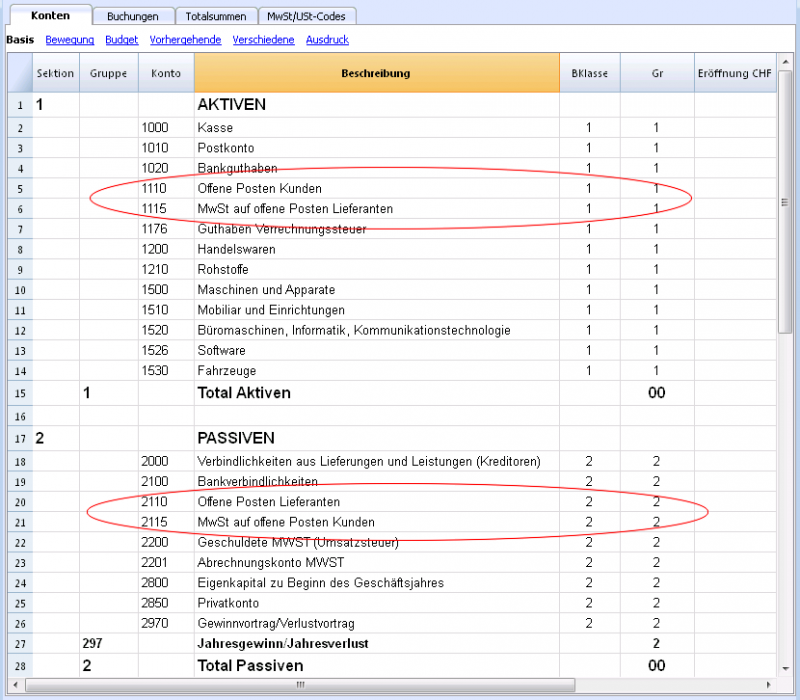Open the Ausdruck view link
The image size is (800, 700).
(x=328, y=40)
